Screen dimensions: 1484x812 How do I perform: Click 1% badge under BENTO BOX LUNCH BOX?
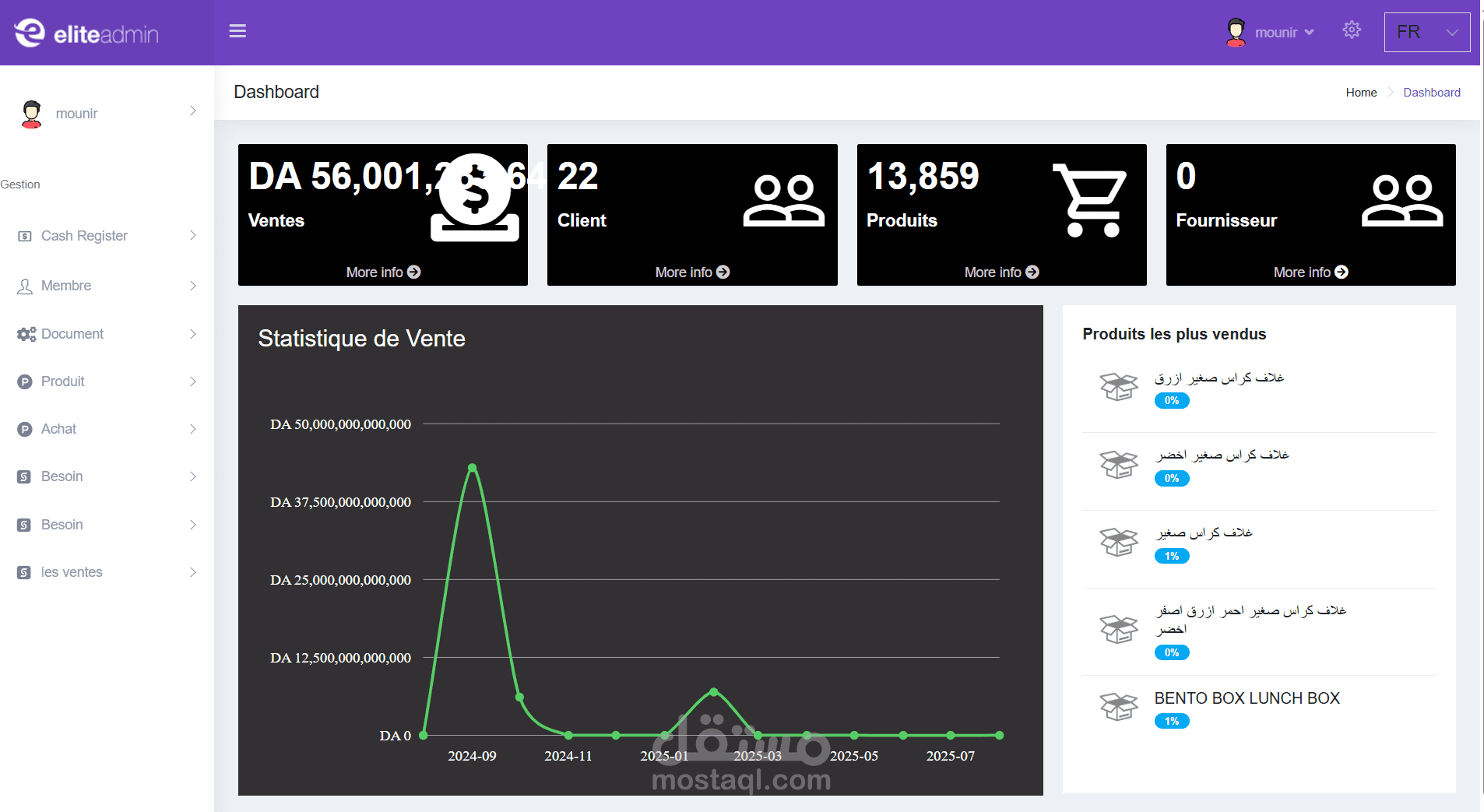tap(1172, 722)
